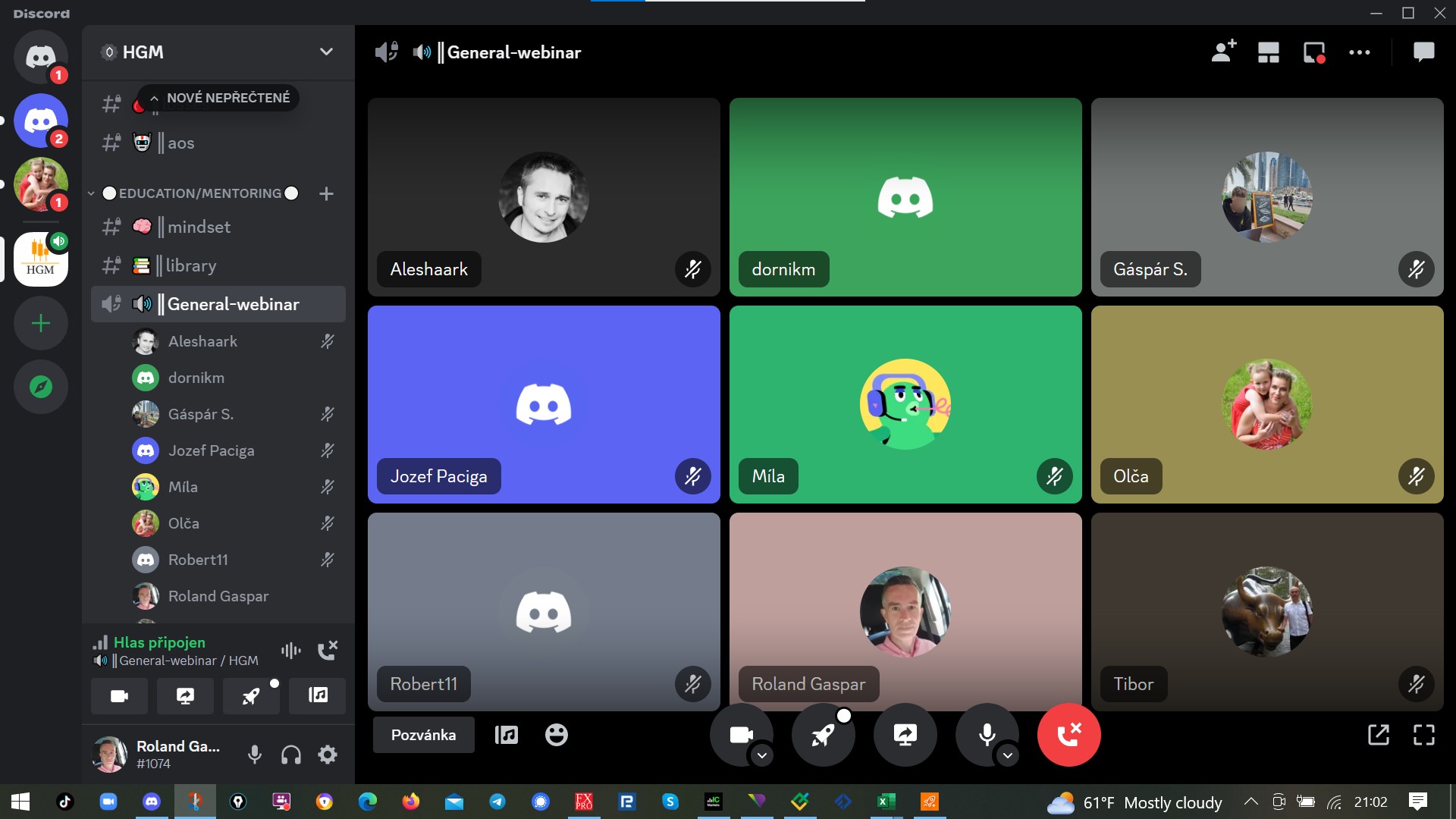This screenshot has height=819, width=1456.
Task: Open camera options dropdown arrow
Action: click(x=762, y=755)
